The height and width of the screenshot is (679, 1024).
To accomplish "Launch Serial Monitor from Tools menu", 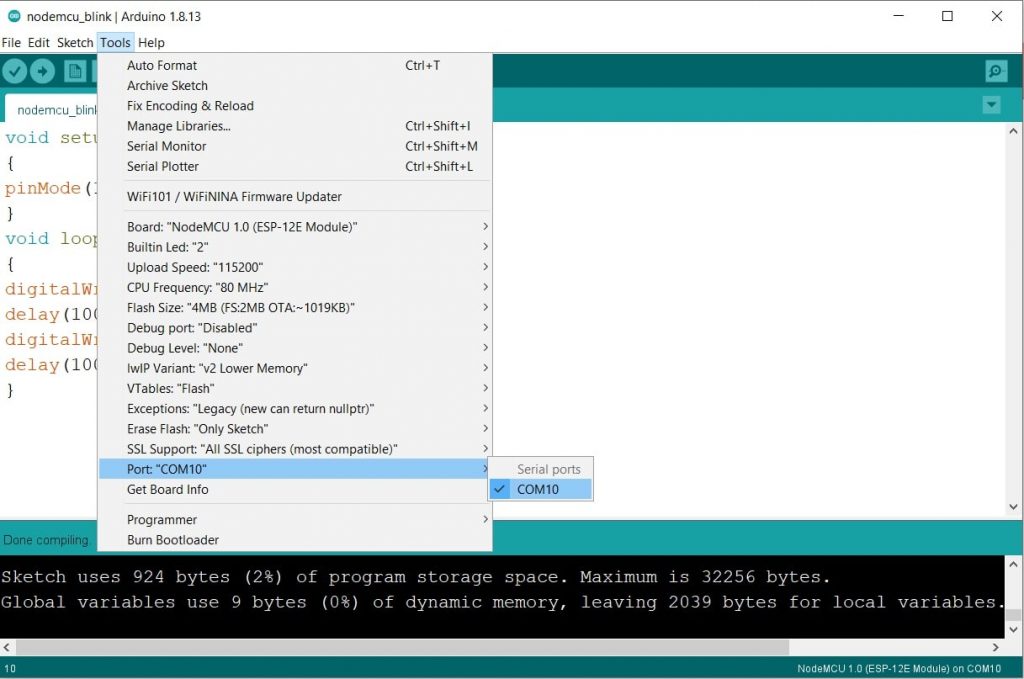I will 295,146.
